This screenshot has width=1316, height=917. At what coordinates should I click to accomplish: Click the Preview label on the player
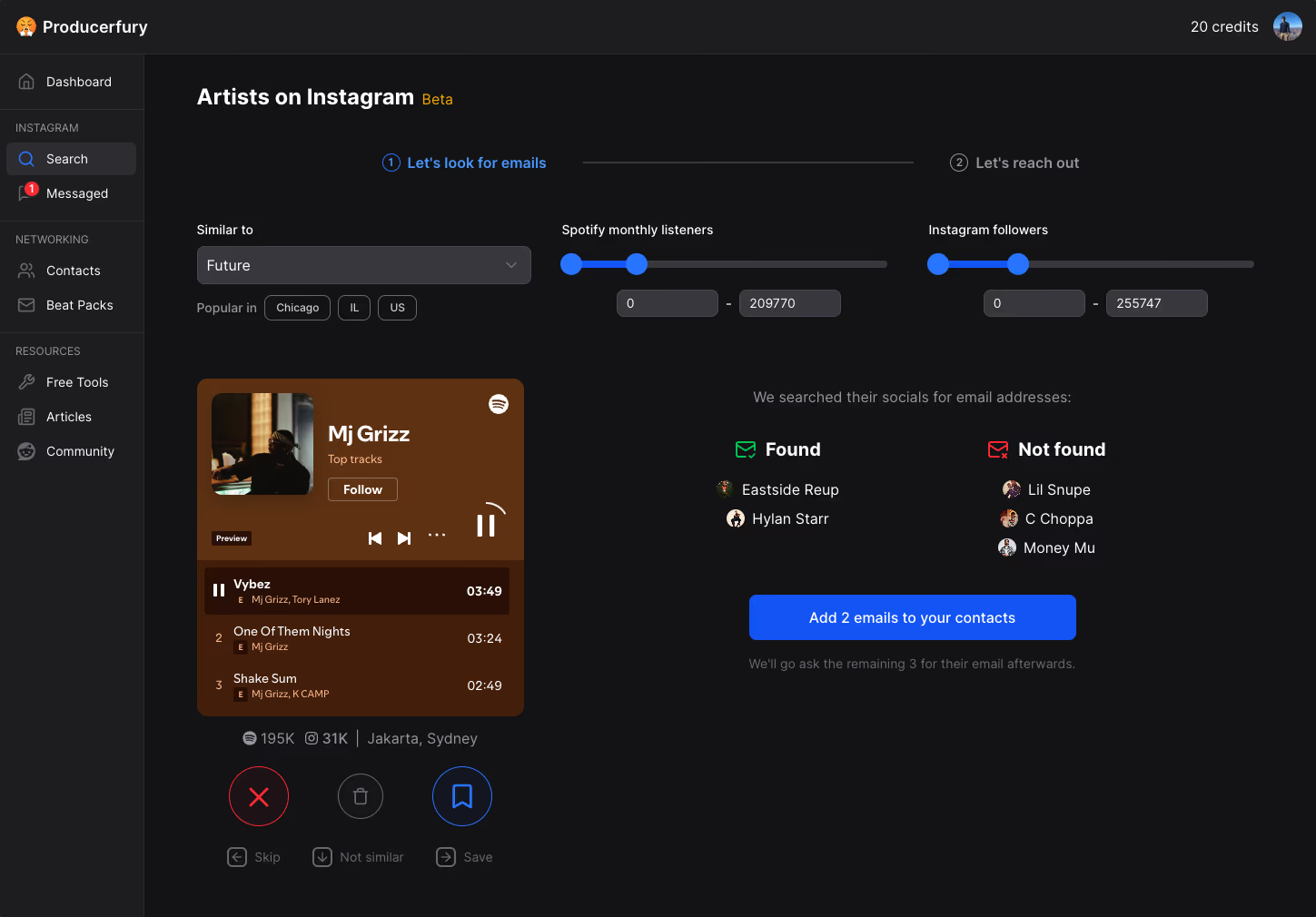232,538
